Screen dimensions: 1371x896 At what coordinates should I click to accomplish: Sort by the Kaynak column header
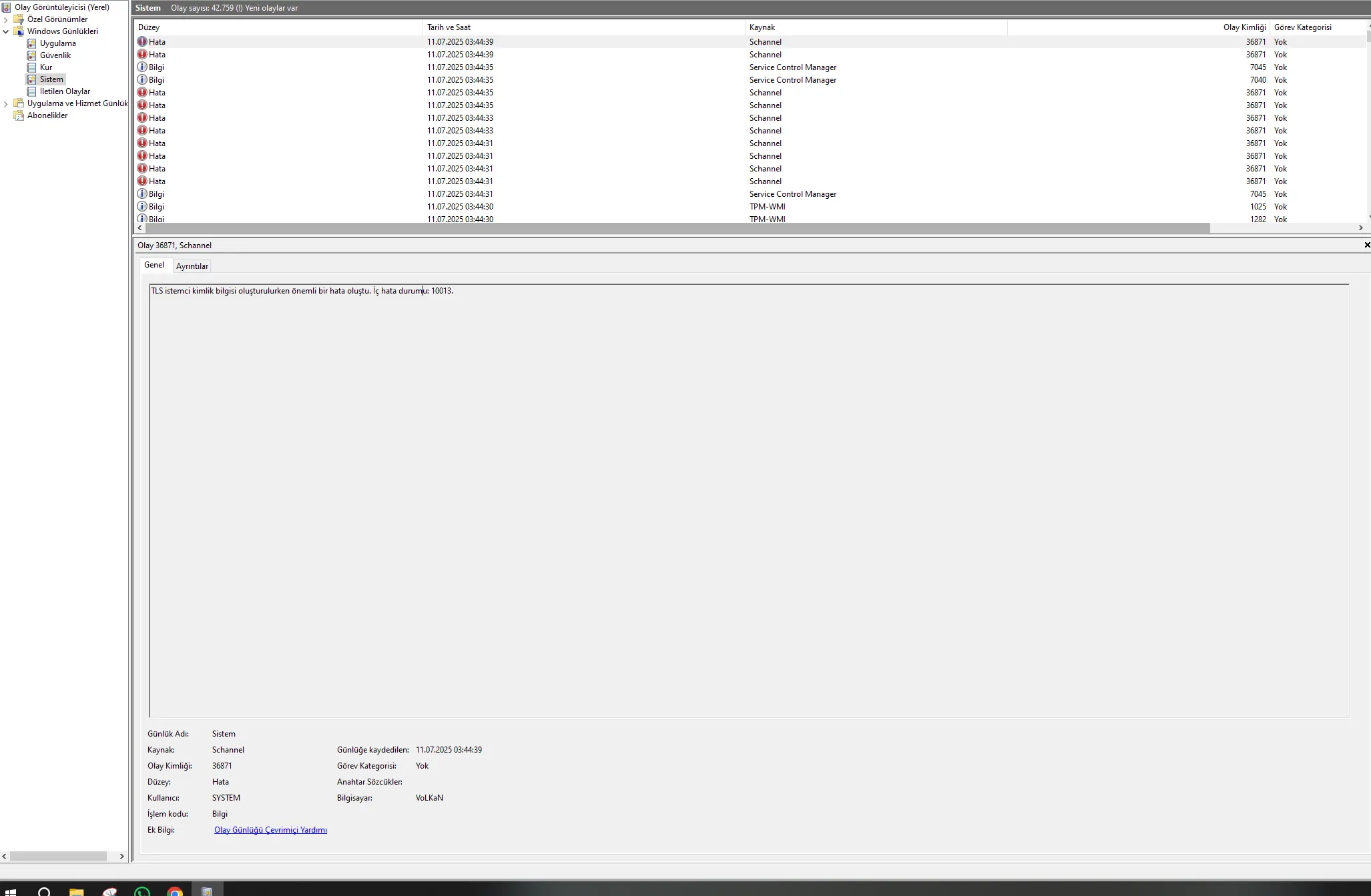click(876, 27)
